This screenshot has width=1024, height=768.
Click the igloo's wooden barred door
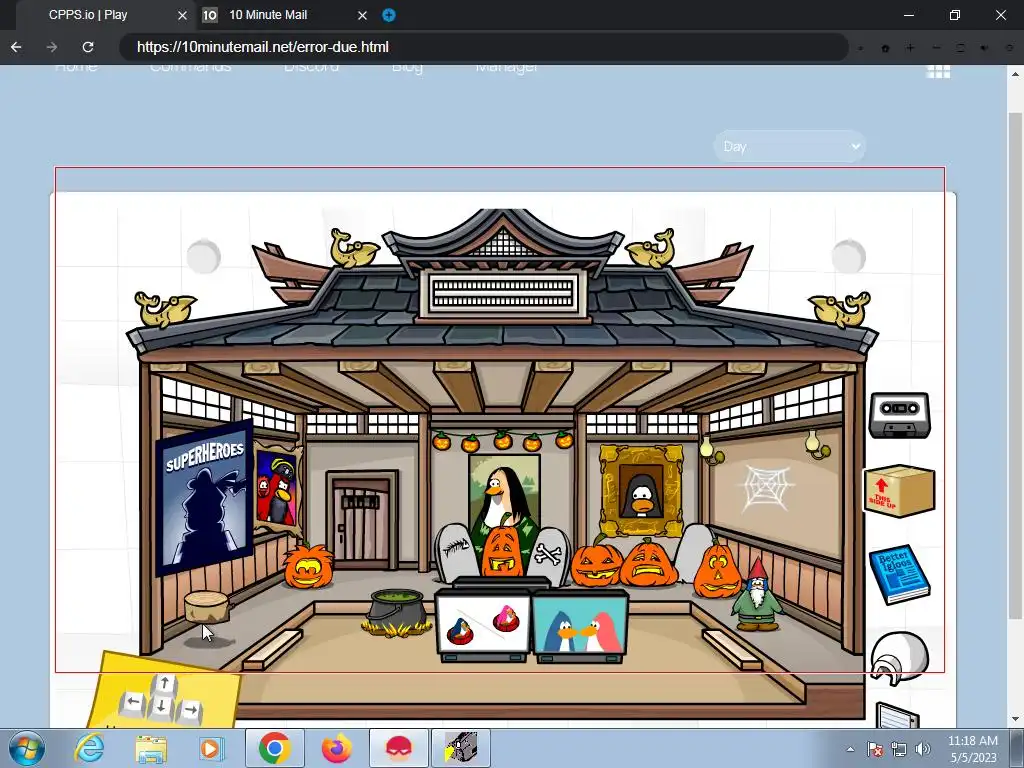[362, 520]
